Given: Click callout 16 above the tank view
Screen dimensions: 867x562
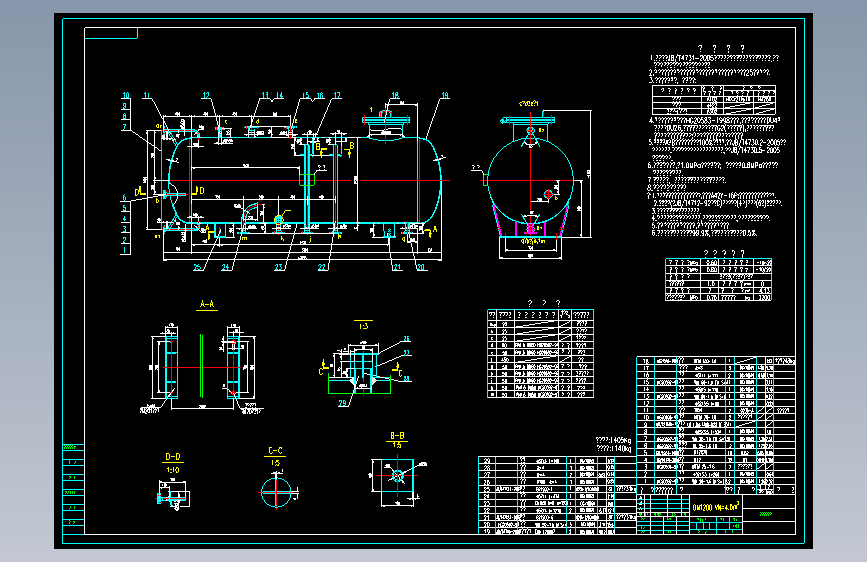Looking at the screenshot, I should (x=320, y=96).
